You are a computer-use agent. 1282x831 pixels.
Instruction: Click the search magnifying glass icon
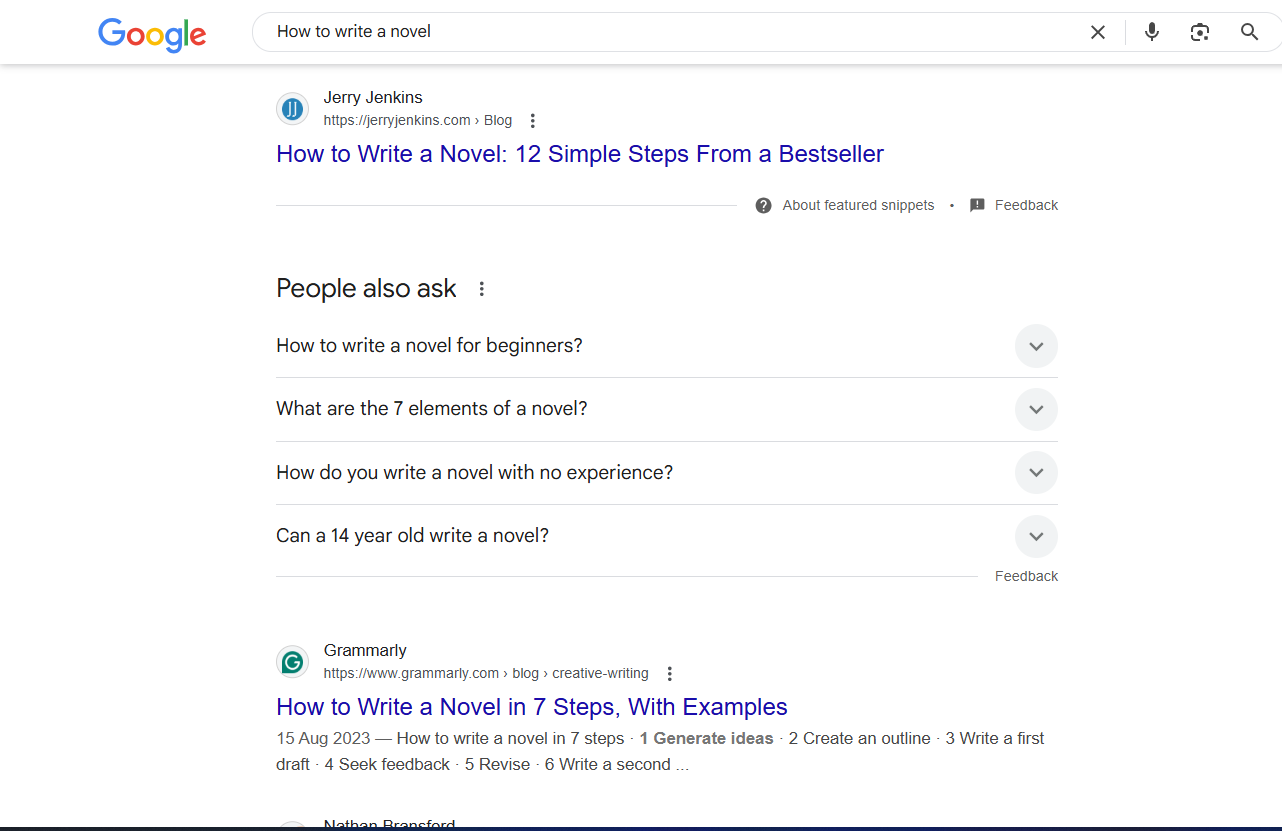[x=1248, y=31]
